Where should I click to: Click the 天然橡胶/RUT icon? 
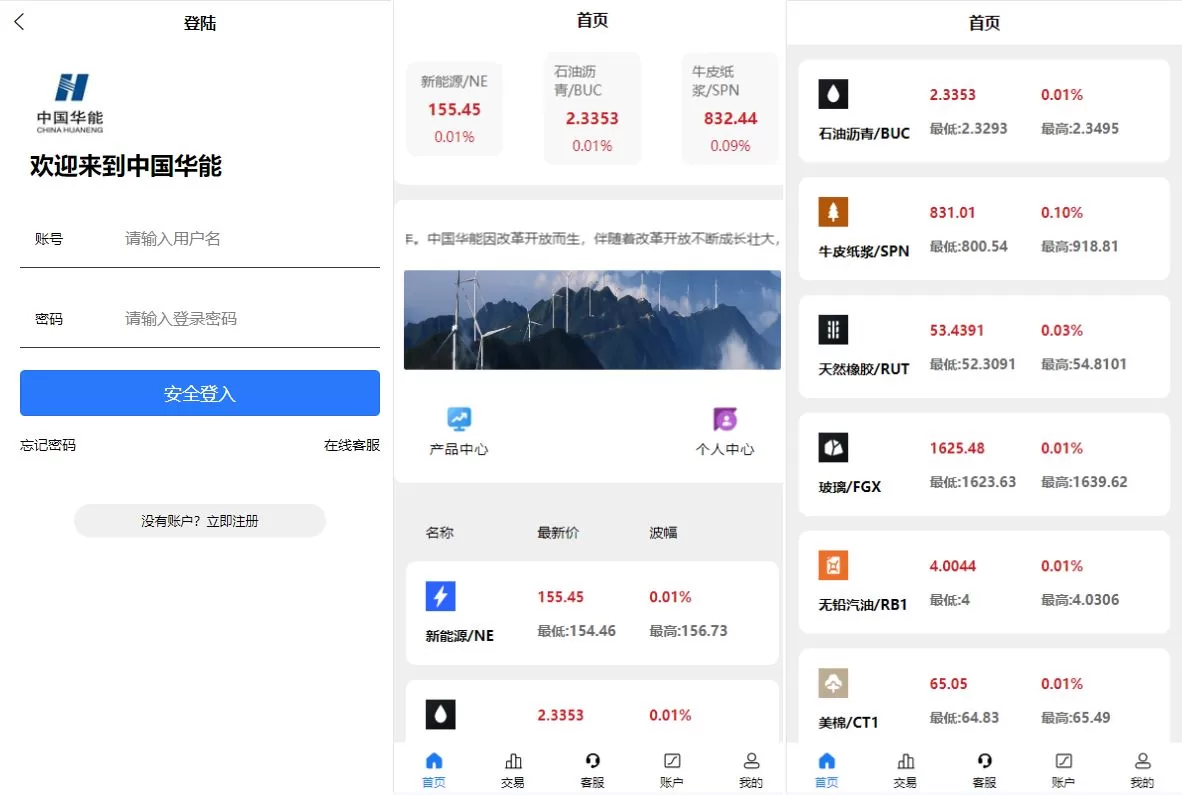pyautogui.click(x=833, y=329)
